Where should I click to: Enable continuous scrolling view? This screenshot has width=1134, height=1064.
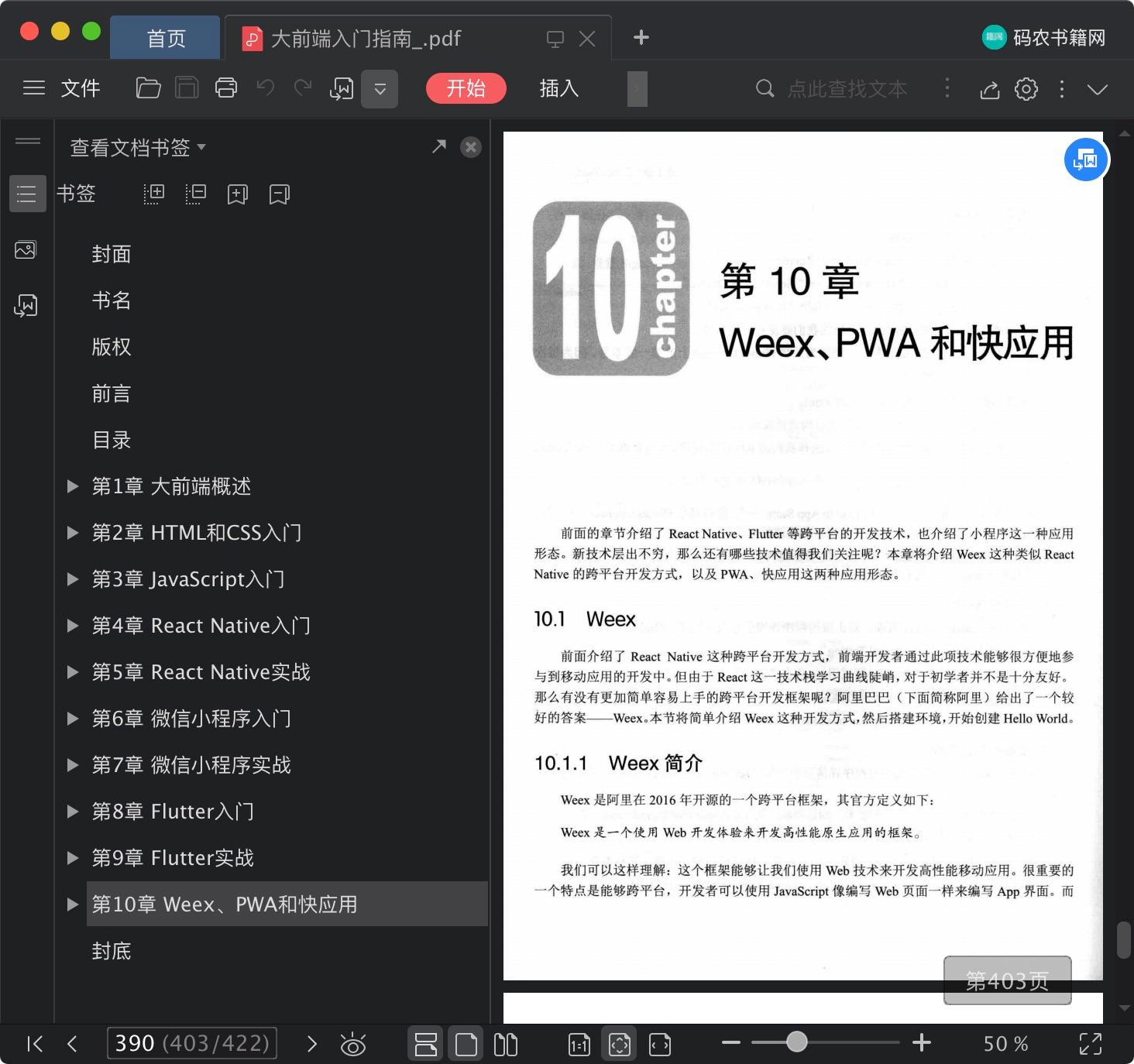pos(426,1044)
